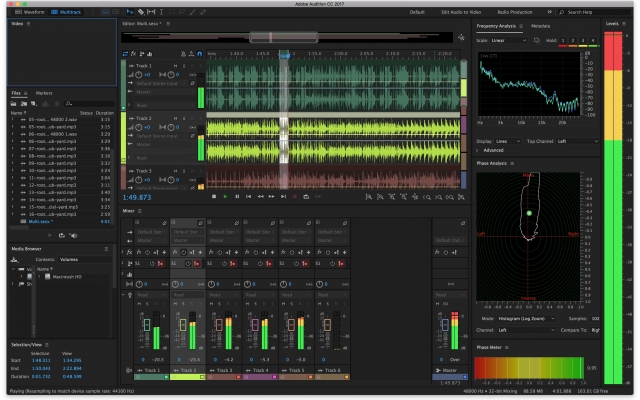
Task: Mute Track 2 in the editor
Action: point(176,118)
